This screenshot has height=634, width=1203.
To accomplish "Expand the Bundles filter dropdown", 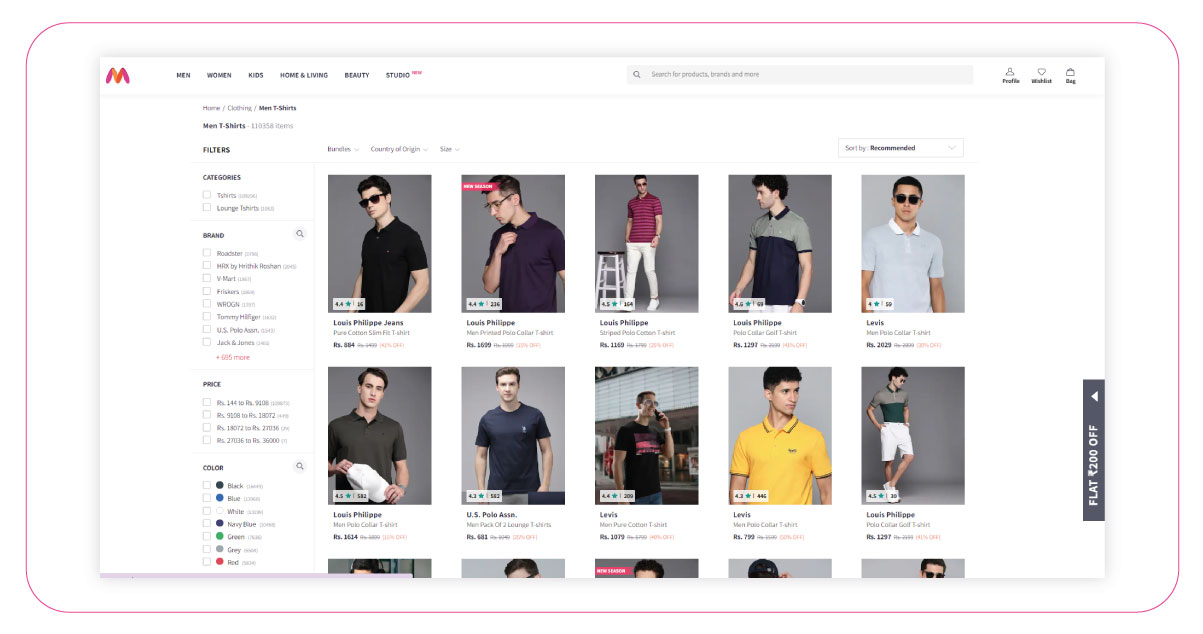I will [x=342, y=149].
